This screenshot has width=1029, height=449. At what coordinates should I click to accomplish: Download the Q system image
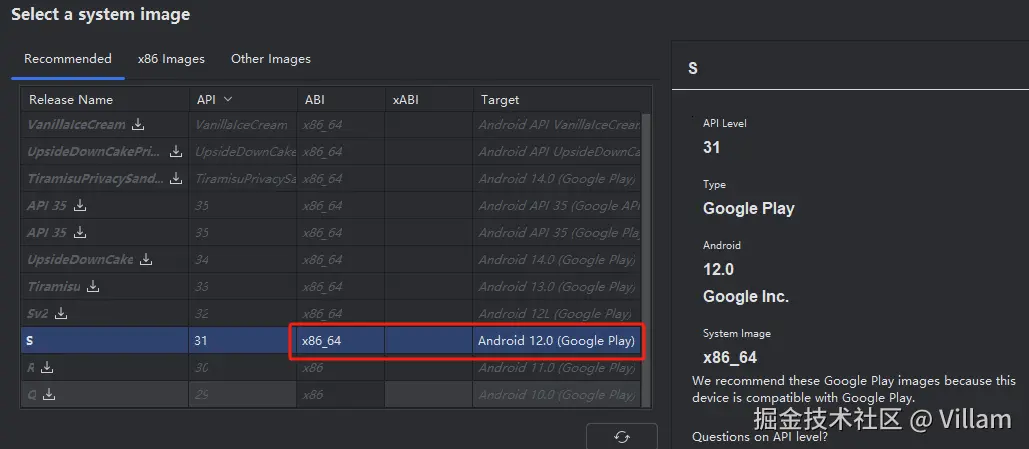[49, 395]
